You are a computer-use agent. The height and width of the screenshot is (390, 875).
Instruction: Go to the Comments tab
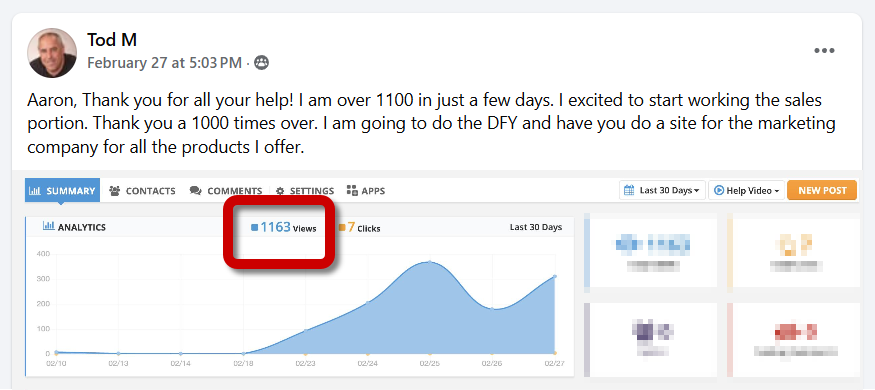(226, 191)
